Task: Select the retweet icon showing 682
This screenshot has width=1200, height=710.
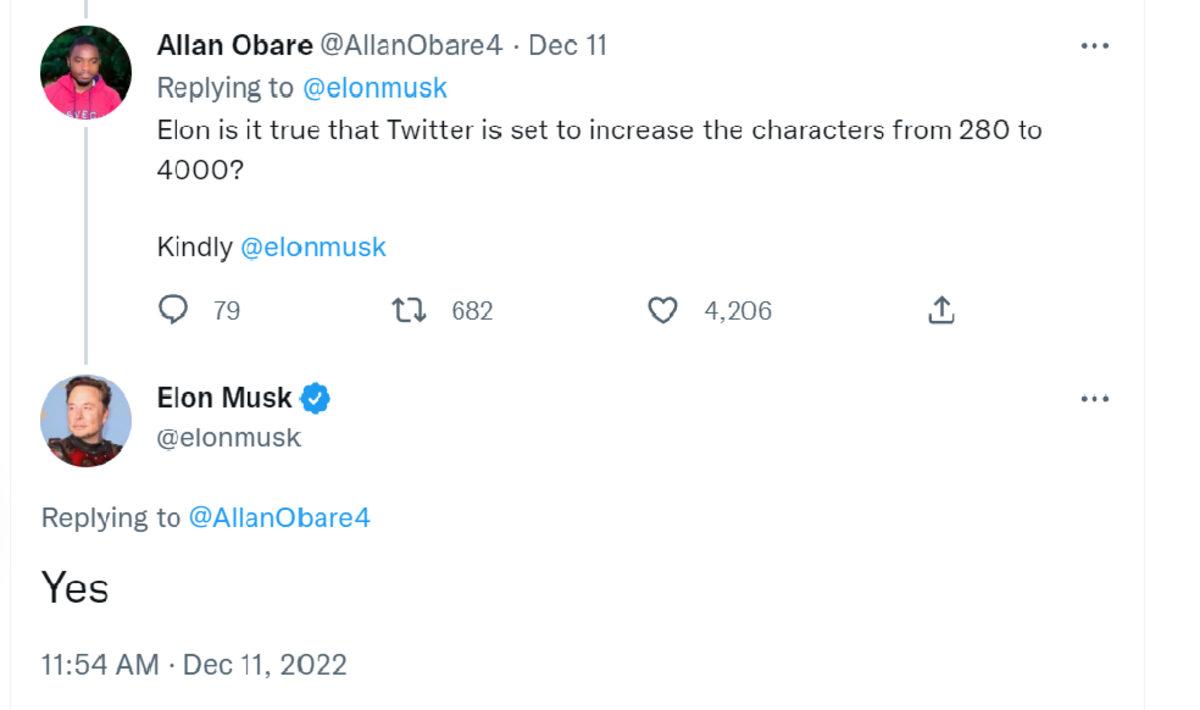Action: (x=408, y=311)
